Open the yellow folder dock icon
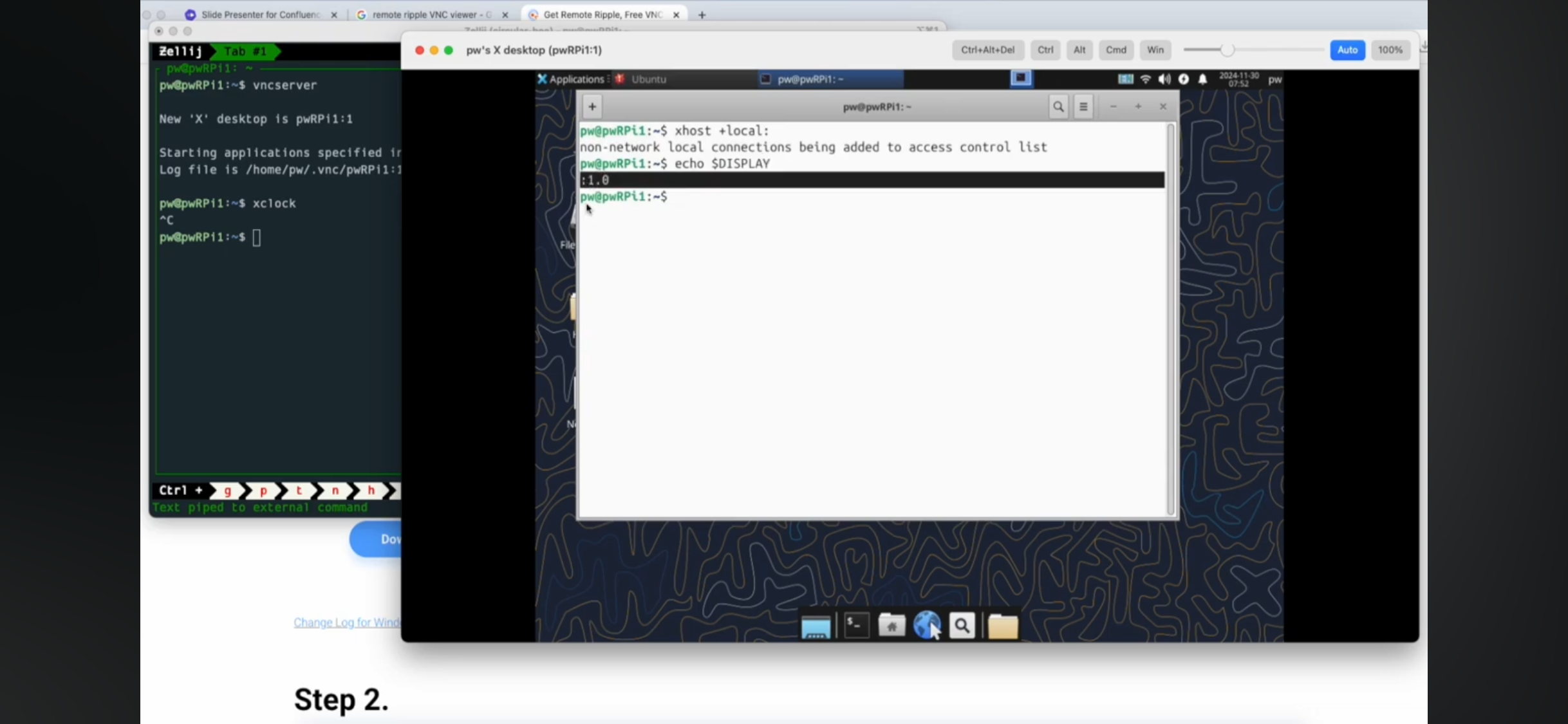 point(1002,626)
